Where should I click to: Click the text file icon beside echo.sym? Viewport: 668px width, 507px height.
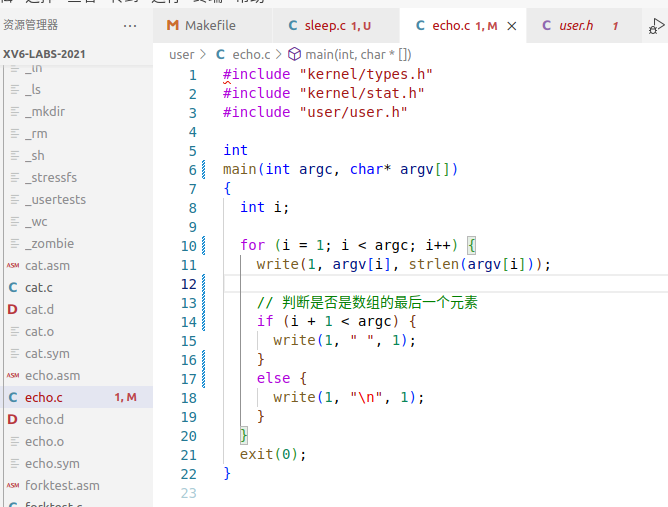click(13, 463)
